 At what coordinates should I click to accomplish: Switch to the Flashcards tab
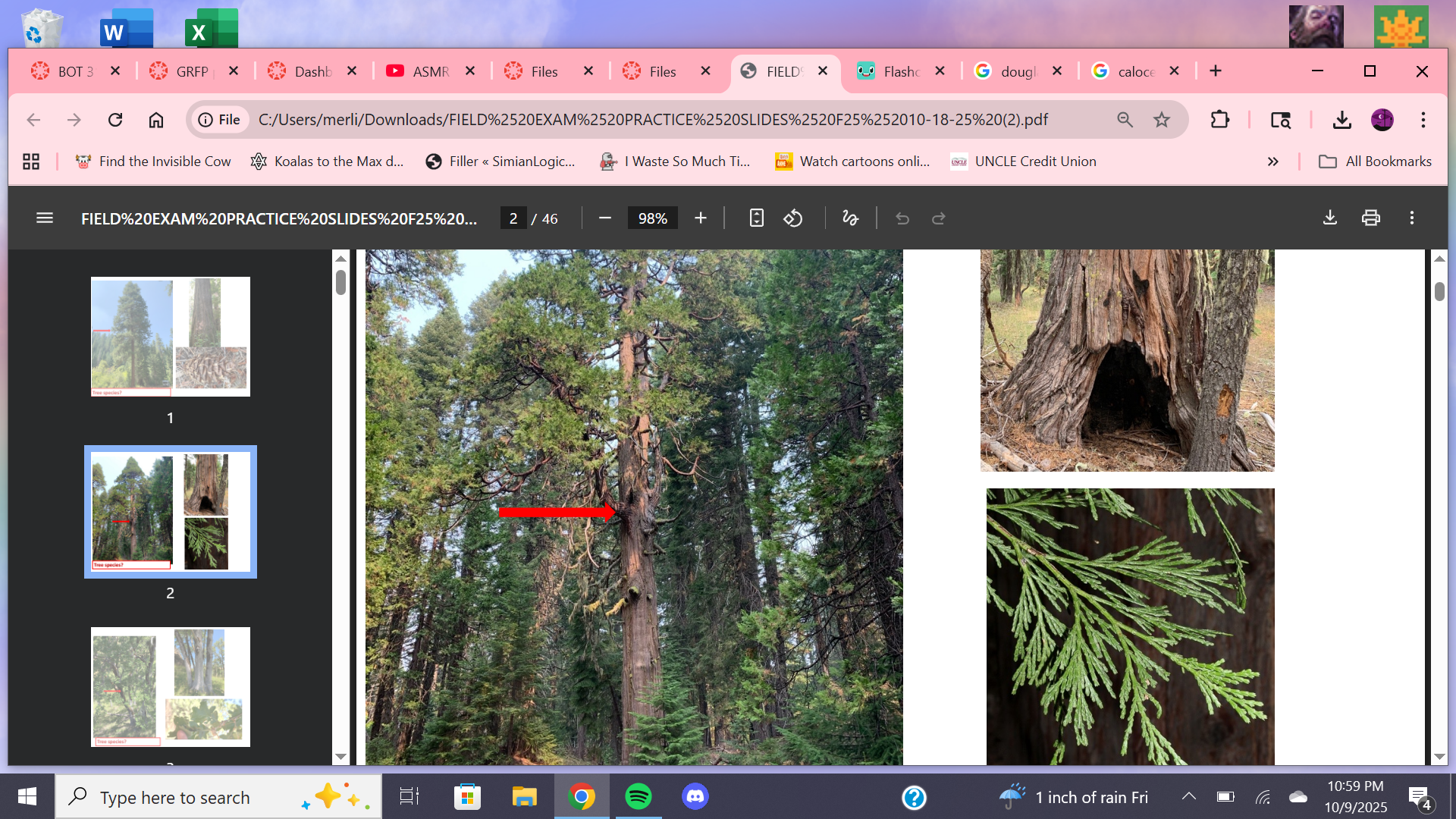coord(900,71)
